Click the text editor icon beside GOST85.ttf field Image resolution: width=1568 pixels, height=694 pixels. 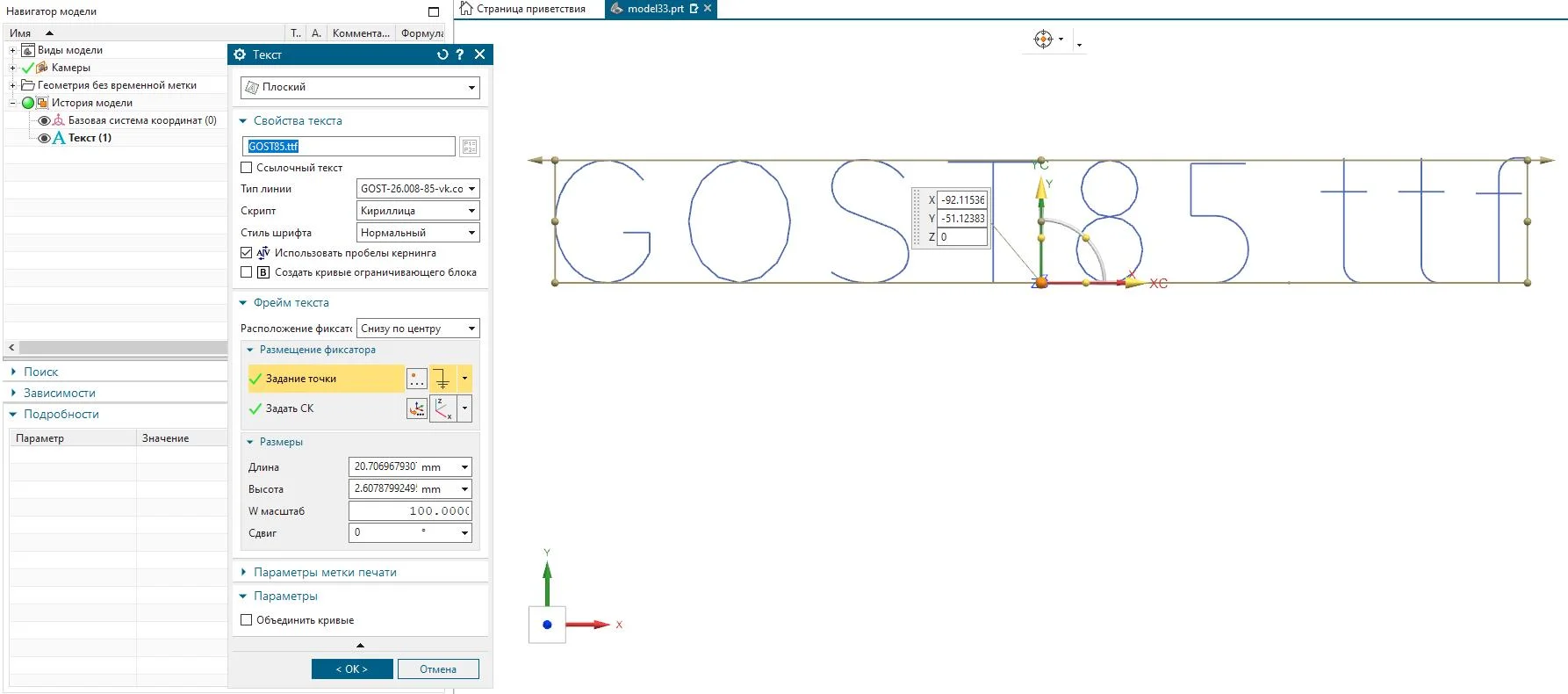pos(470,147)
